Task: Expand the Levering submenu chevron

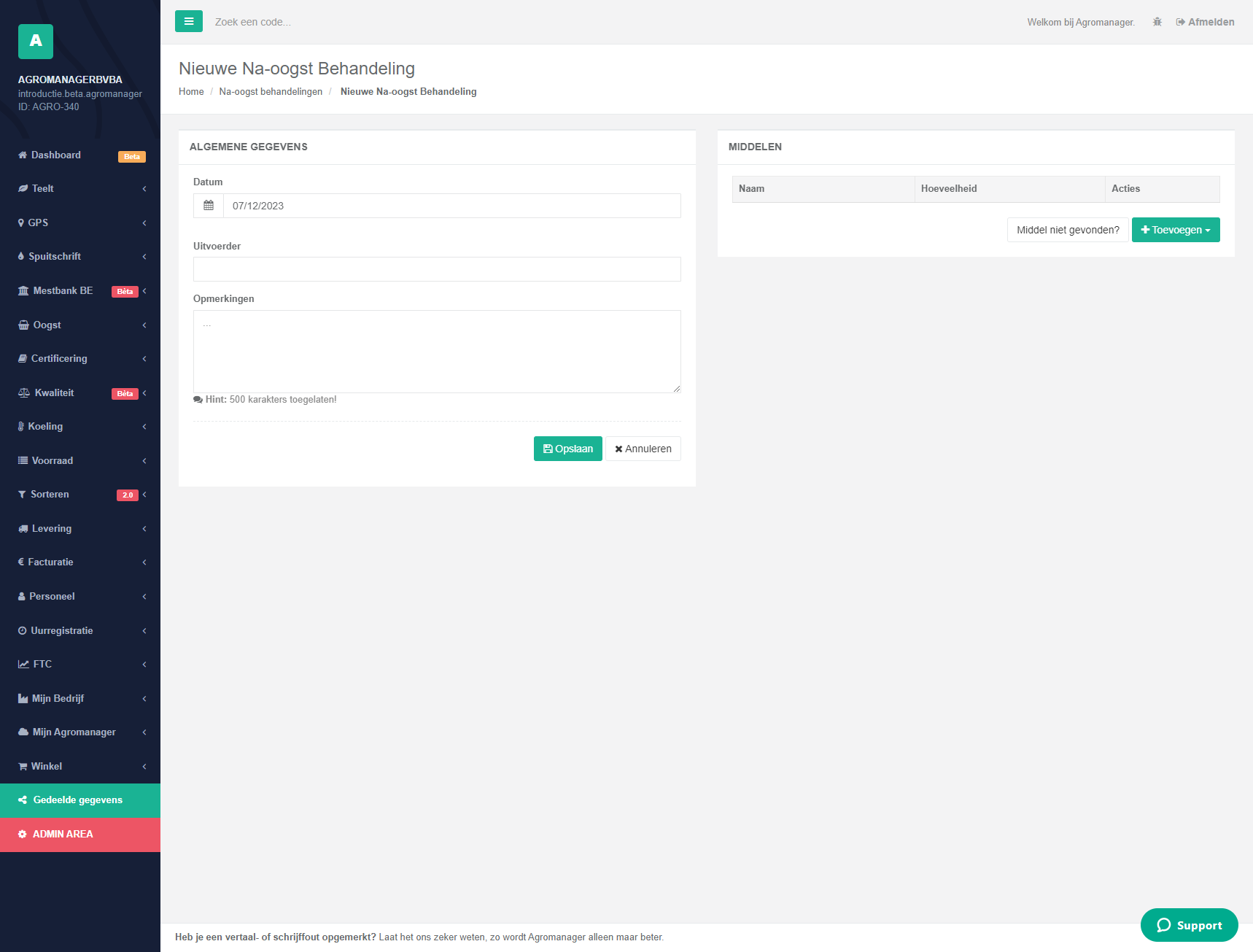Action: 144,528
